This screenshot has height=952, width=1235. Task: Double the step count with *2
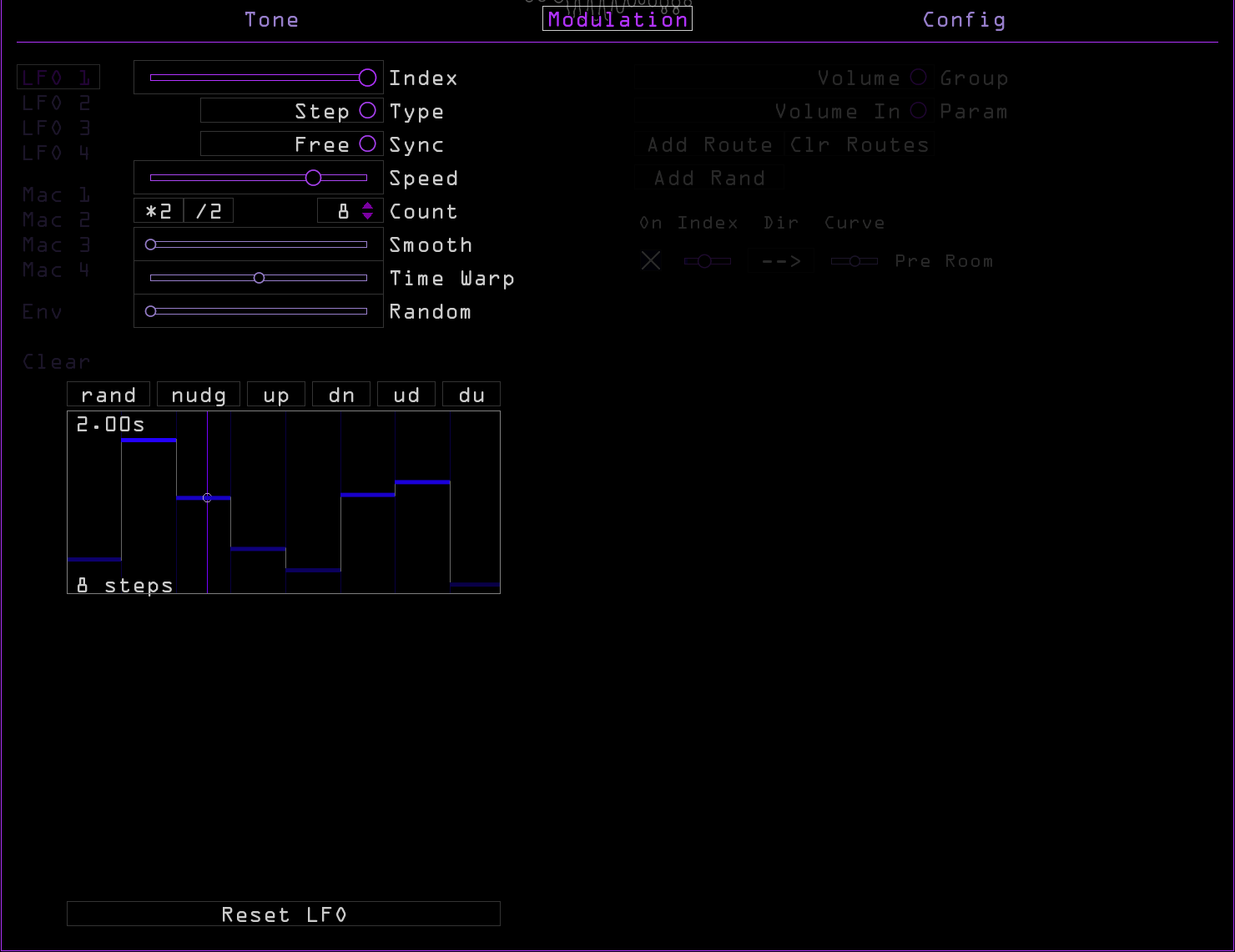click(x=159, y=211)
